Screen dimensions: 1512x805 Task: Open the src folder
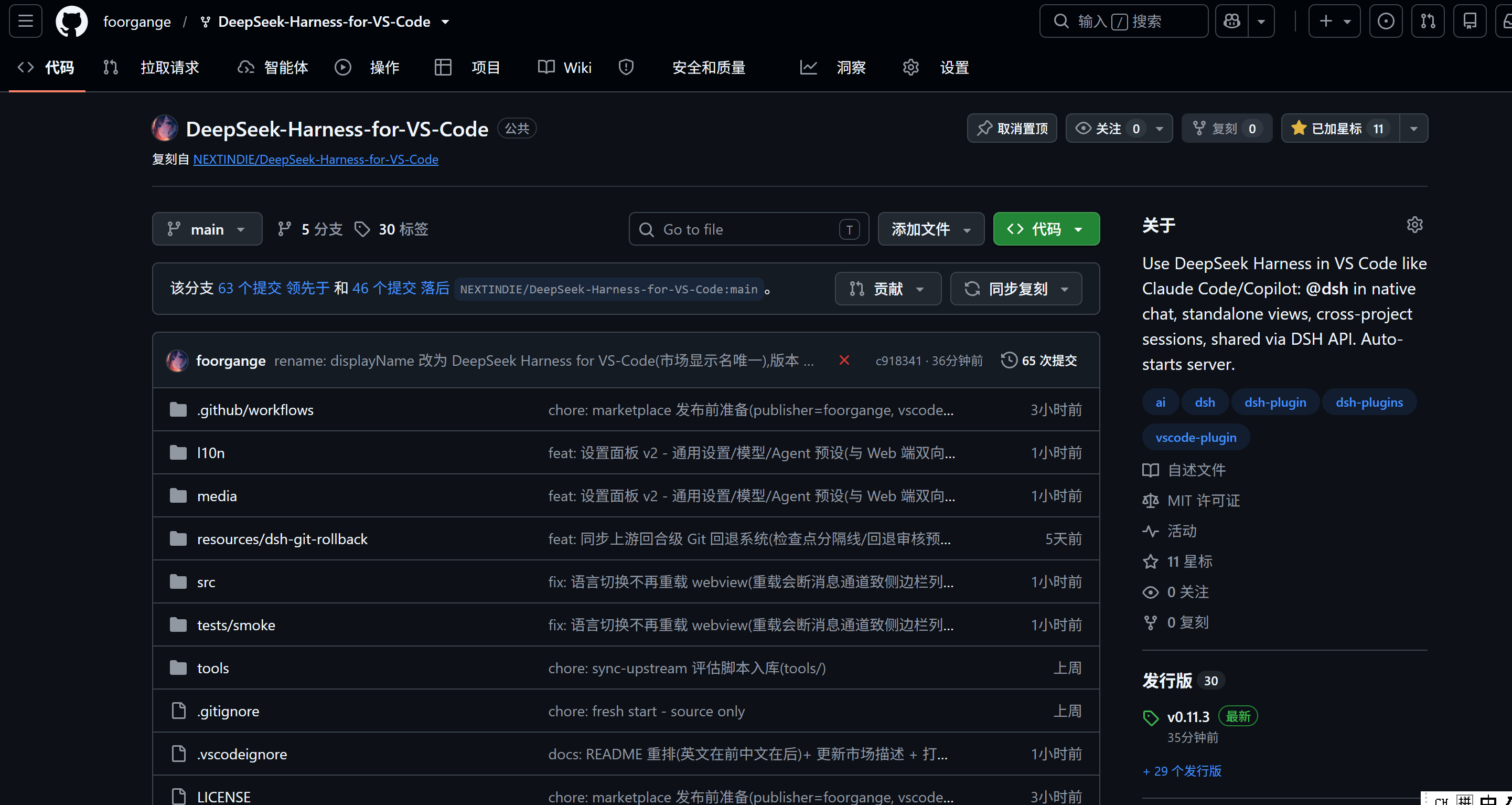[x=206, y=582]
